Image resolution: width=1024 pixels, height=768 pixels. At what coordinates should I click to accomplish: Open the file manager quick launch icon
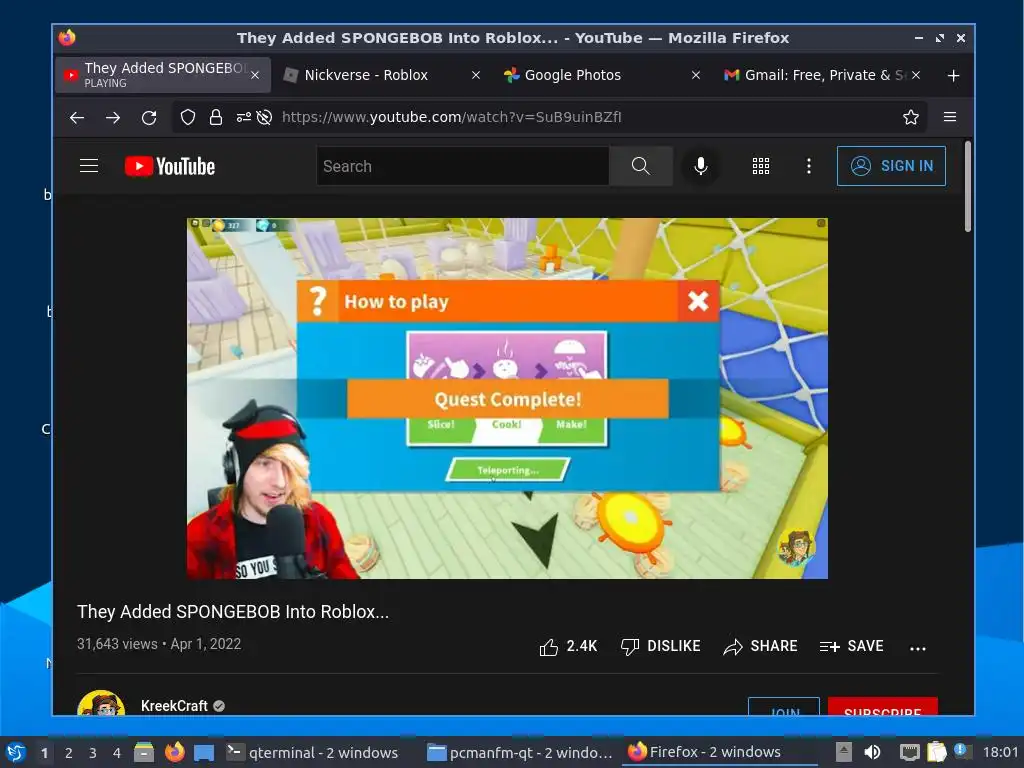click(x=144, y=752)
